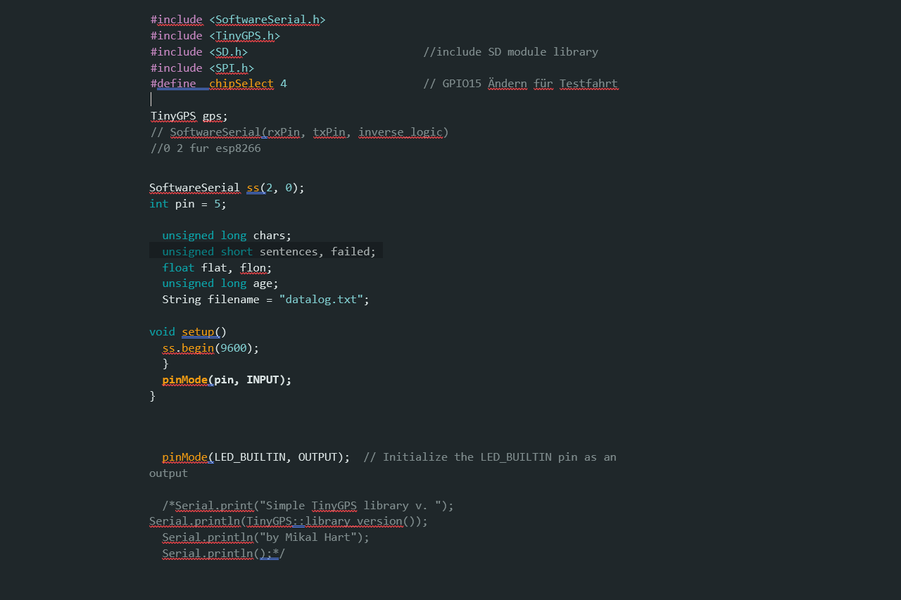
Task: Click the 'Serial.println(TinyGPS::library_version());' line
Action: 288,521
